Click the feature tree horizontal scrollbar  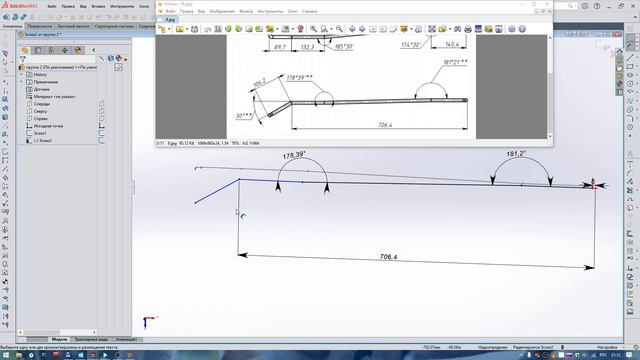(57, 332)
